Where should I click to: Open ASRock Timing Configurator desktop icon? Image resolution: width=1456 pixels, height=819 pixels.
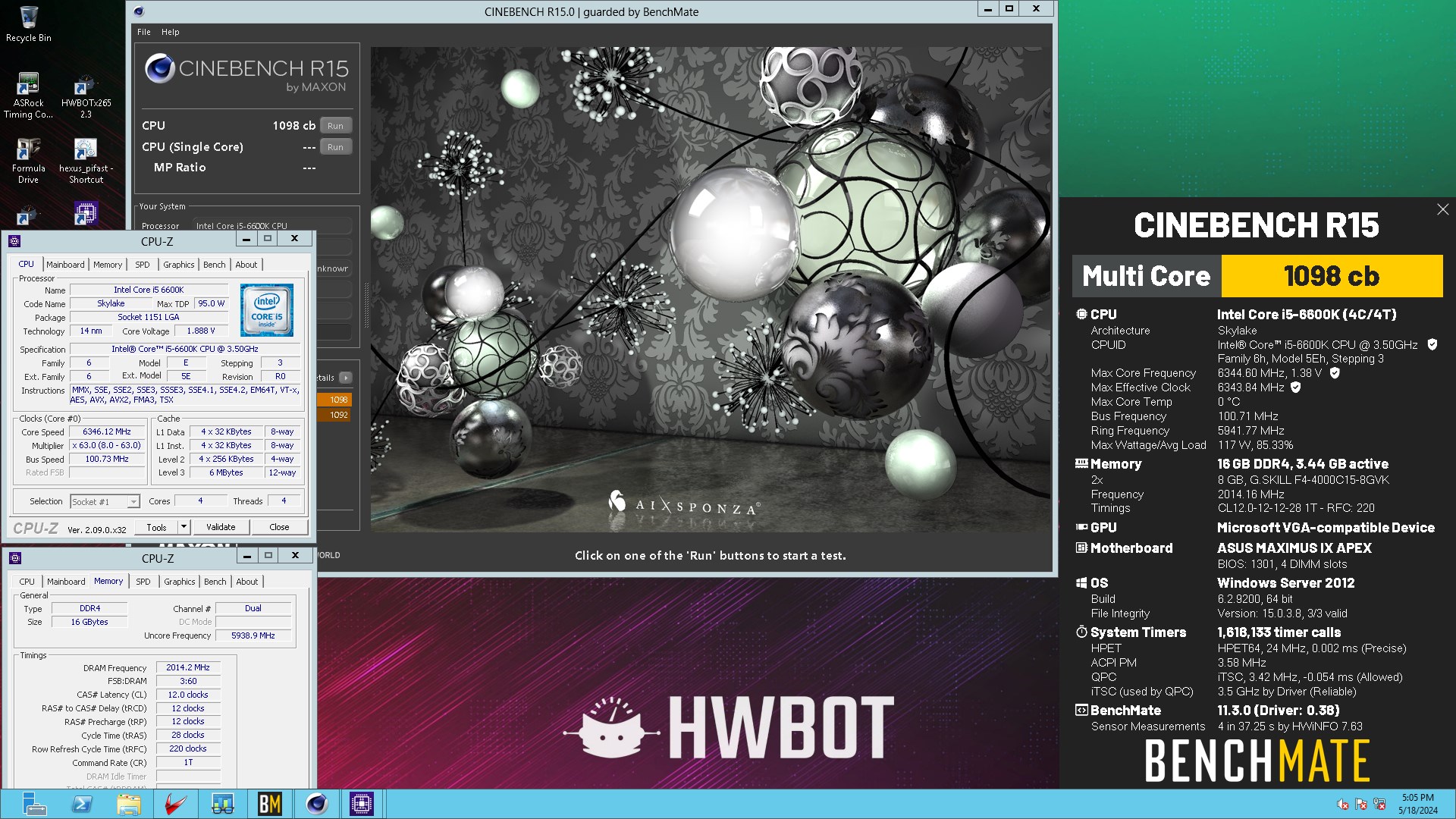(x=28, y=96)
